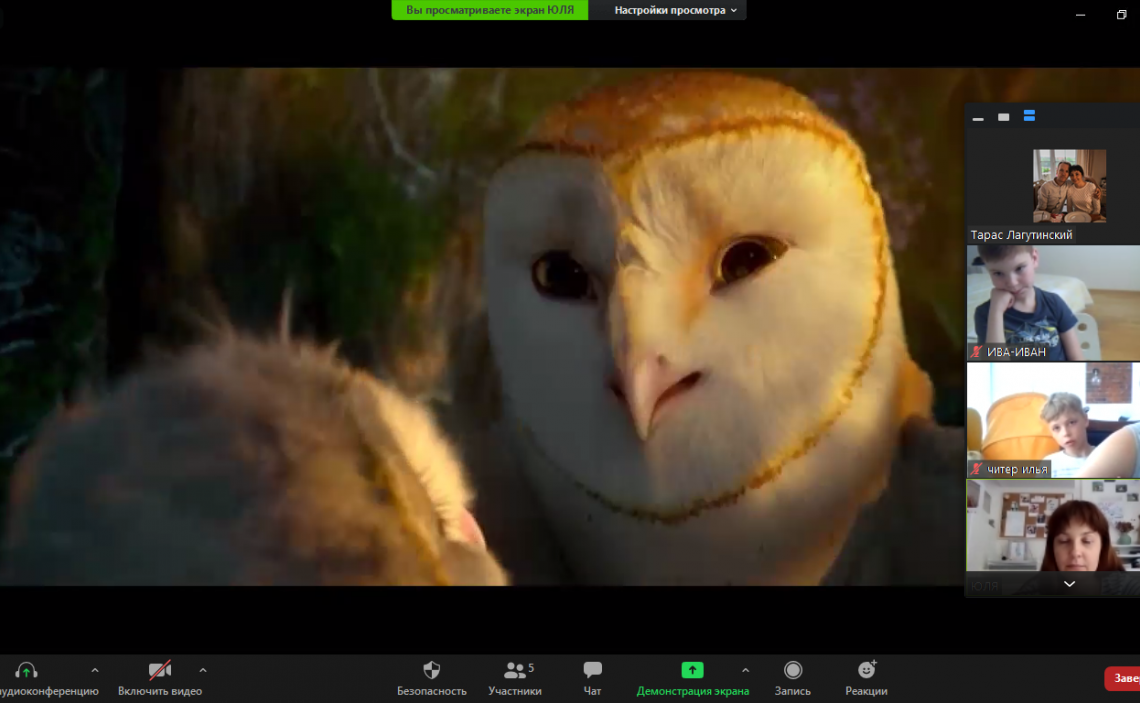Start recording with the Запись button

click(x=792, y=677)
